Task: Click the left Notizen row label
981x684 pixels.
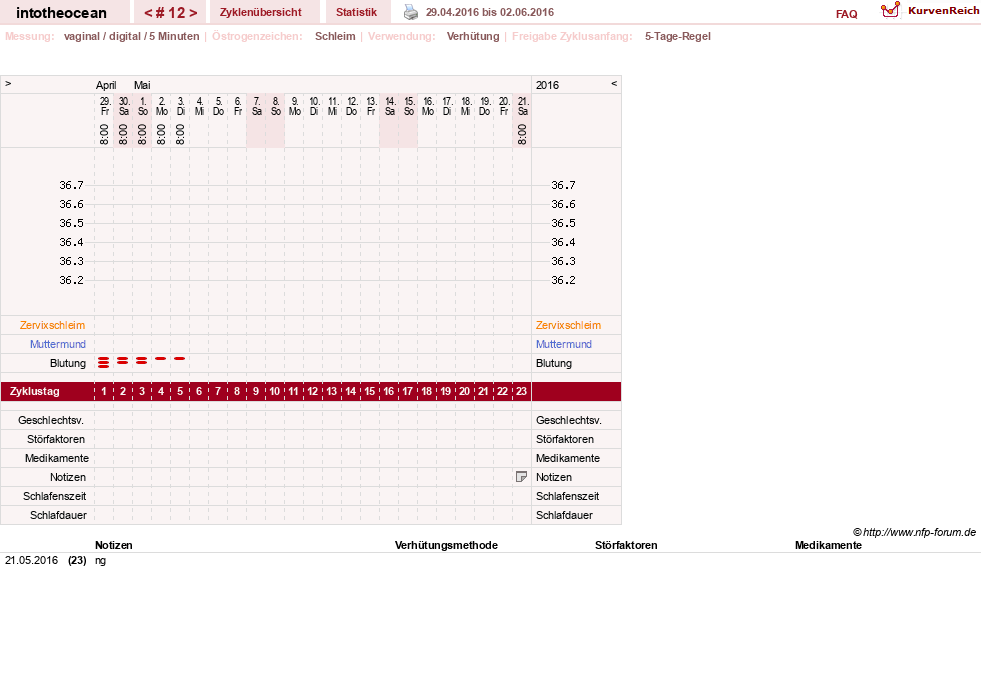Action: click(68, 477)
